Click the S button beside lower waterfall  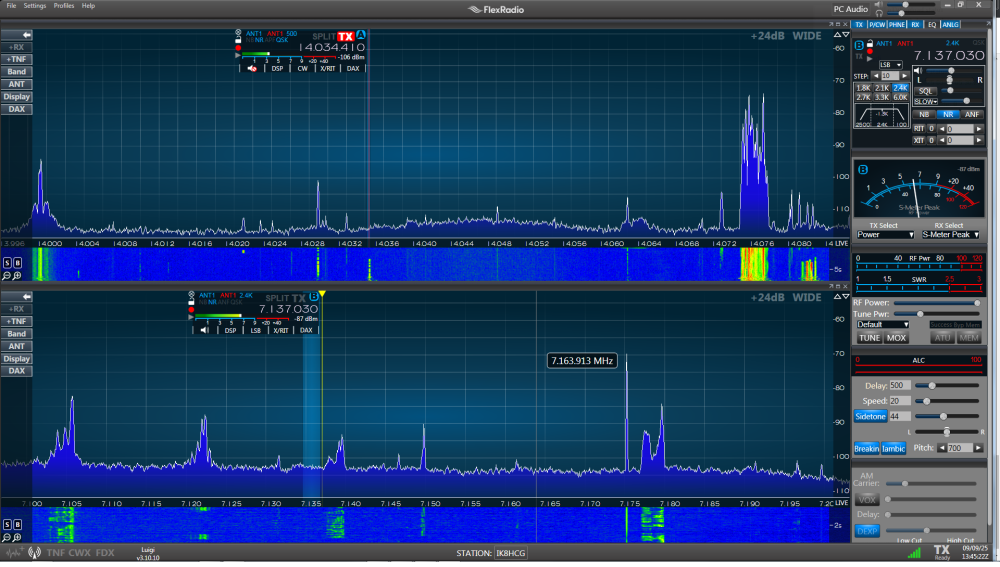pos(7,524)
